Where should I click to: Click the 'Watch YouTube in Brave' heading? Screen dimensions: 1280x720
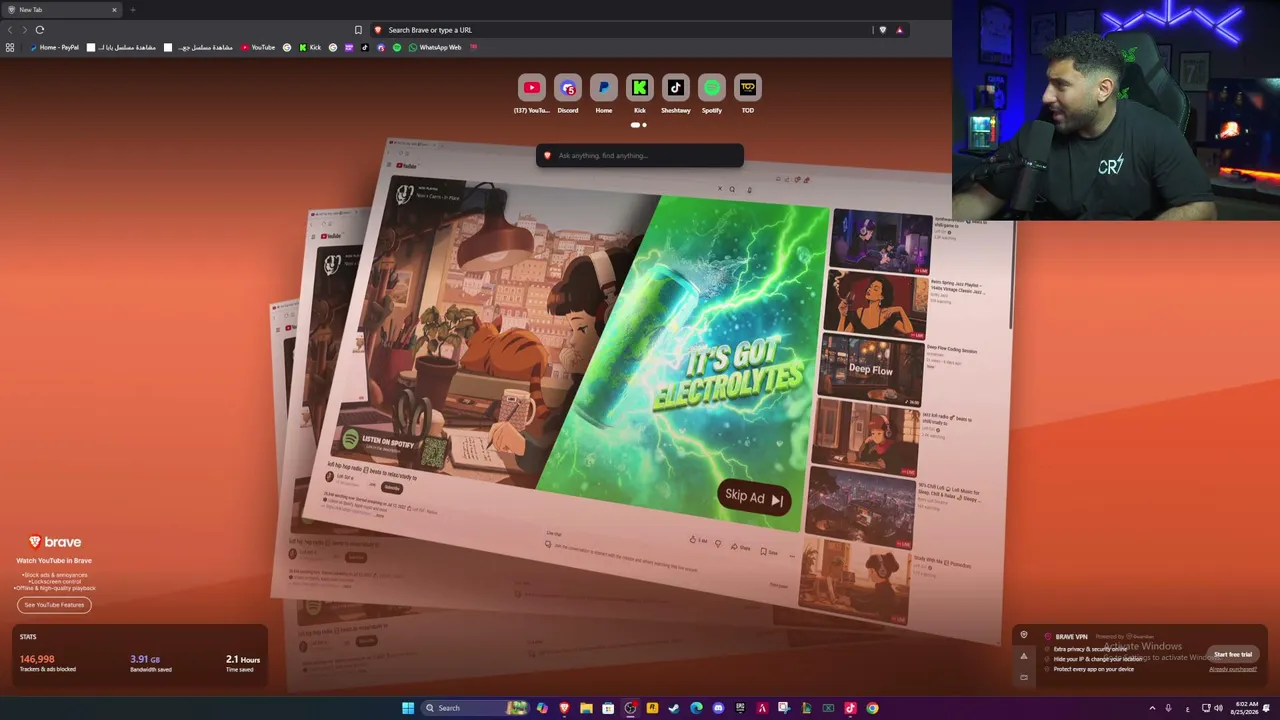click(54, 560)
